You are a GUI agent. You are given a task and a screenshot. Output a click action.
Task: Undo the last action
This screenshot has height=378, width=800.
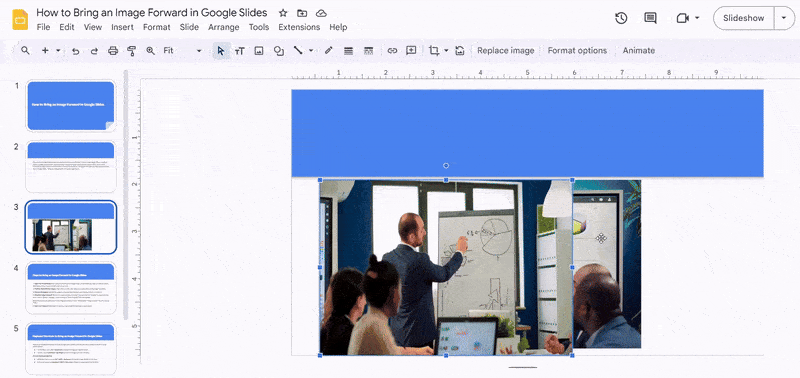76,51
